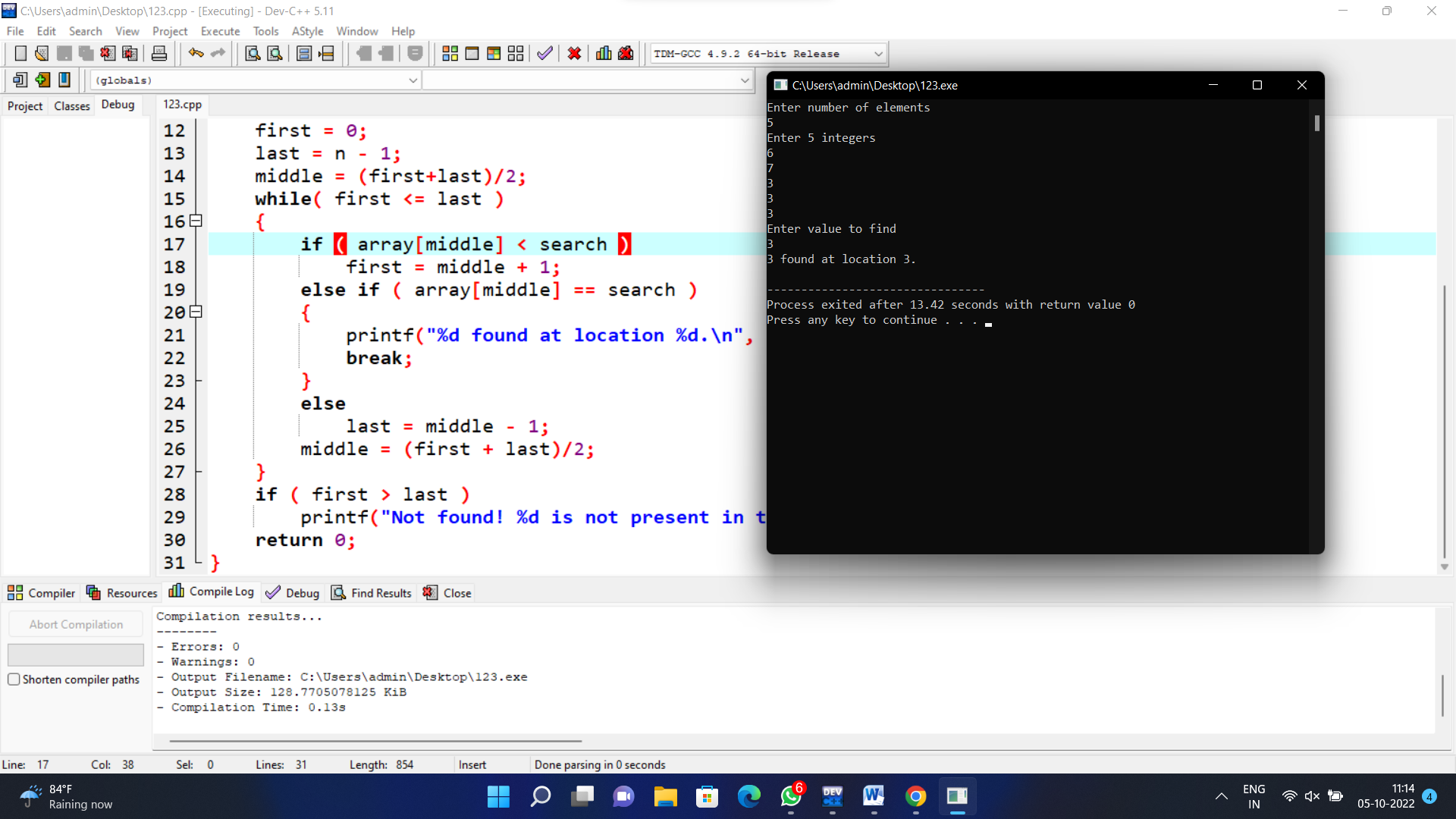Run the compiled program
This screenshot has height=819, width=1456.
coord(472,53)
